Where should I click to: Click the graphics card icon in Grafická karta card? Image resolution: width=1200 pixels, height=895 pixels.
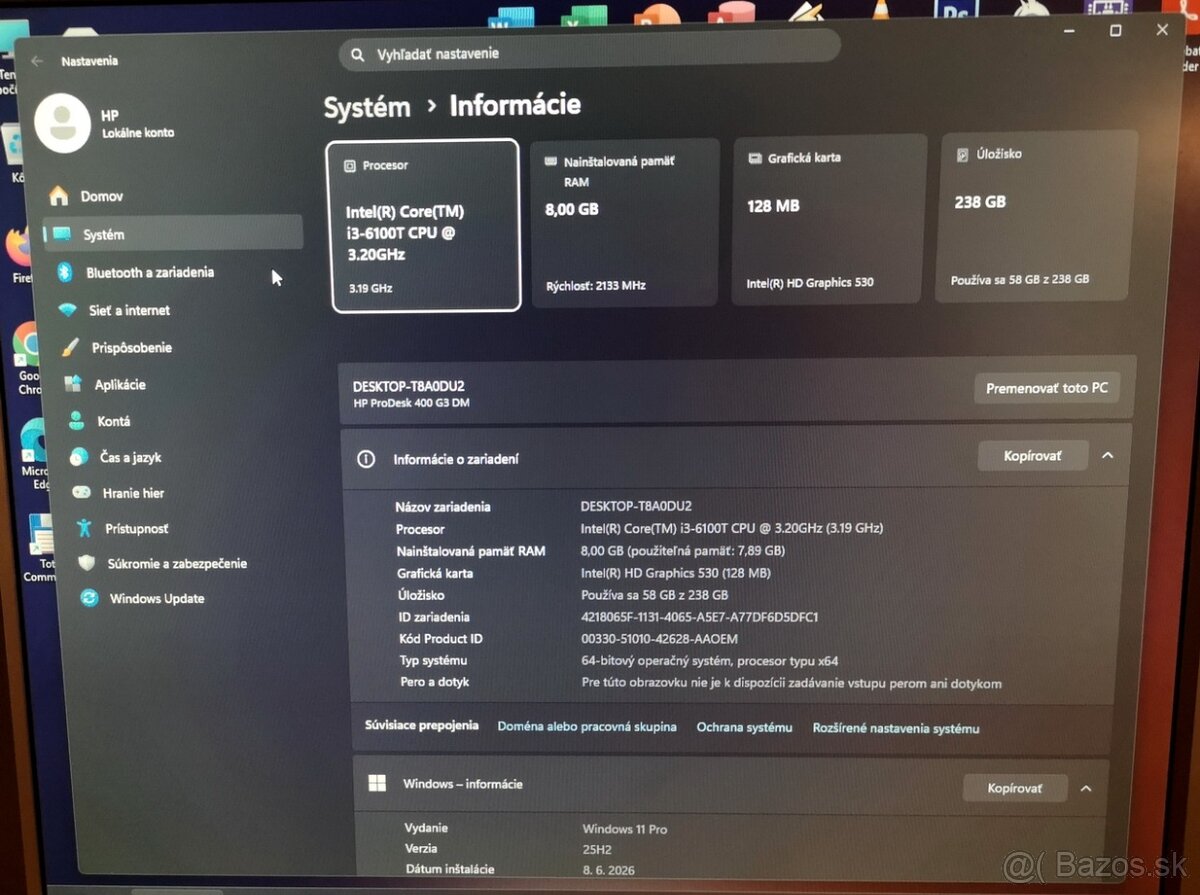tap(755, 158)
